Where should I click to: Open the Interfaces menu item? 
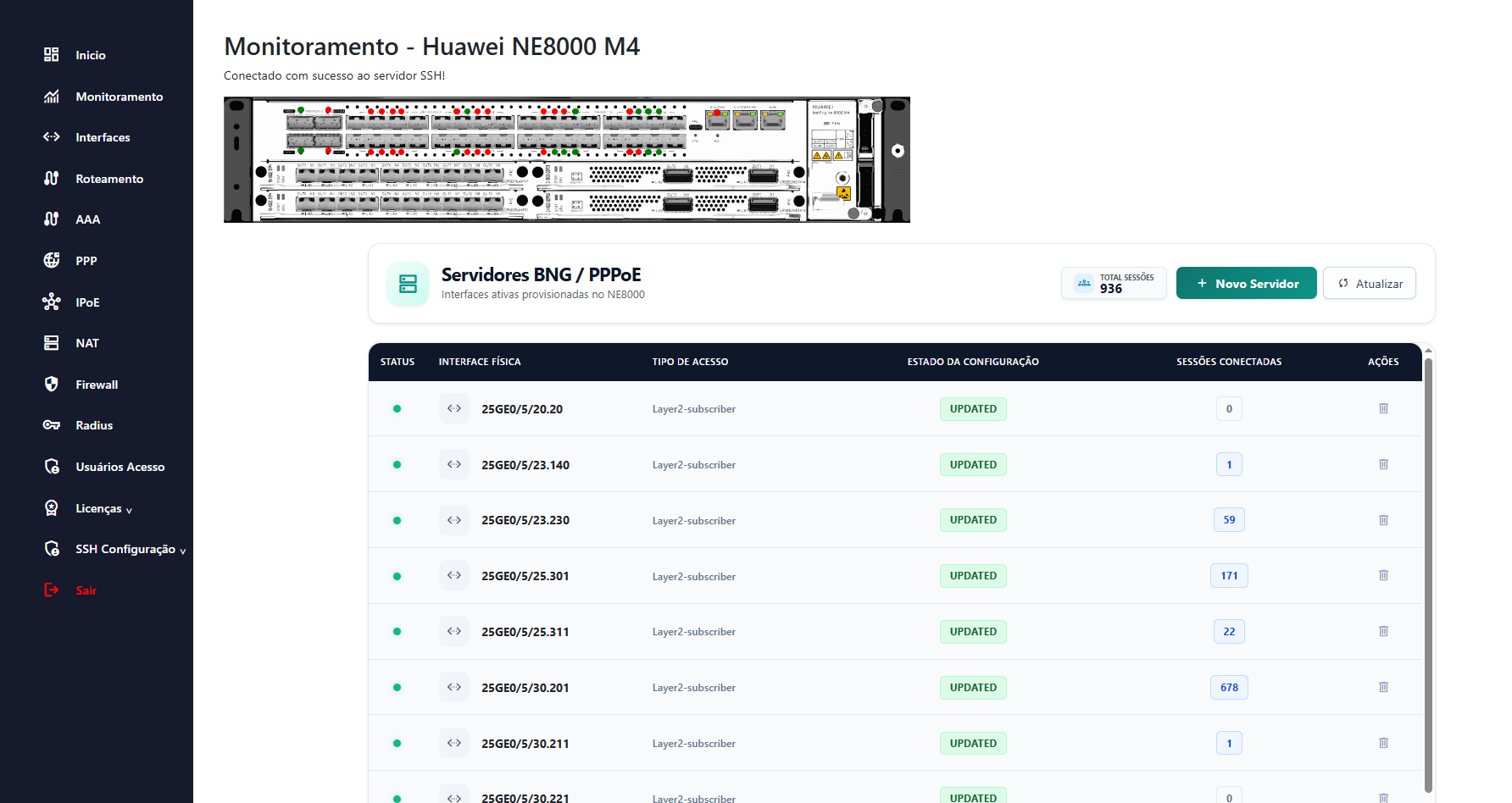[103, 137]
